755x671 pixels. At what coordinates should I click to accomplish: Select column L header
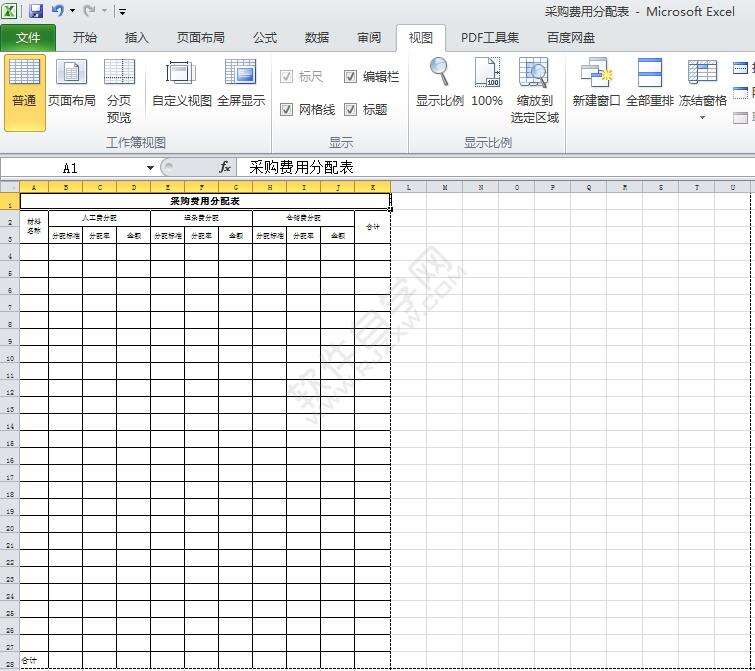pyautogui.click(x=408, y=187)
